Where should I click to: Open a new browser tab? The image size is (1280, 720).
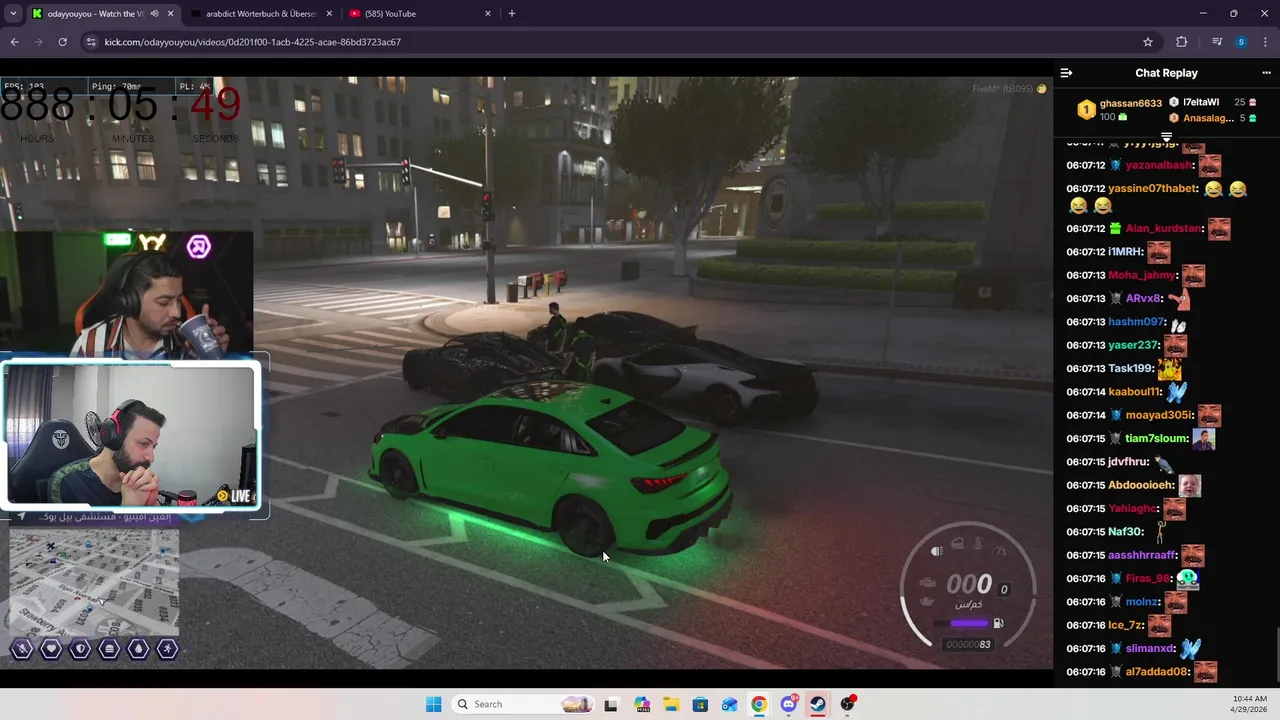point(511,13)
